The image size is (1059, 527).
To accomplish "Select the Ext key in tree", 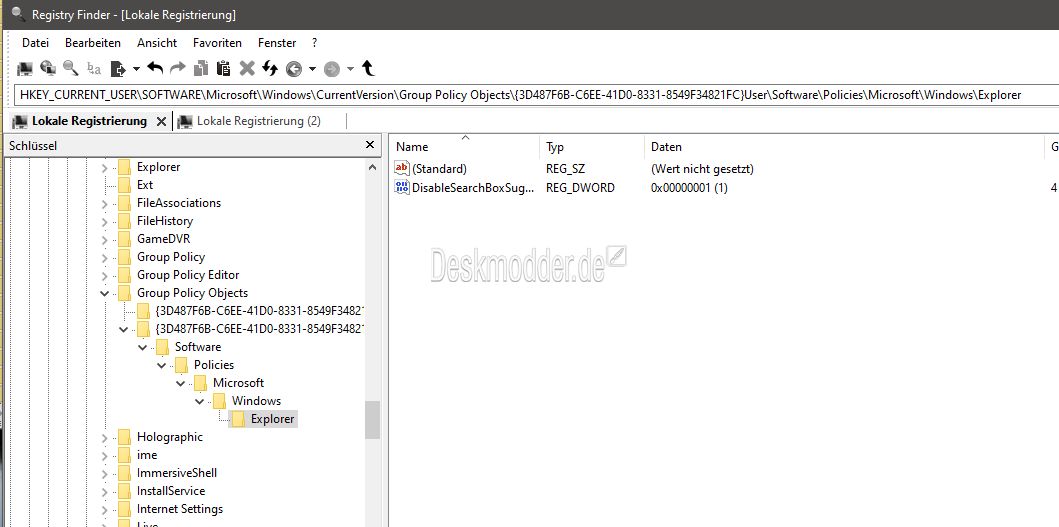I will 145,184.
